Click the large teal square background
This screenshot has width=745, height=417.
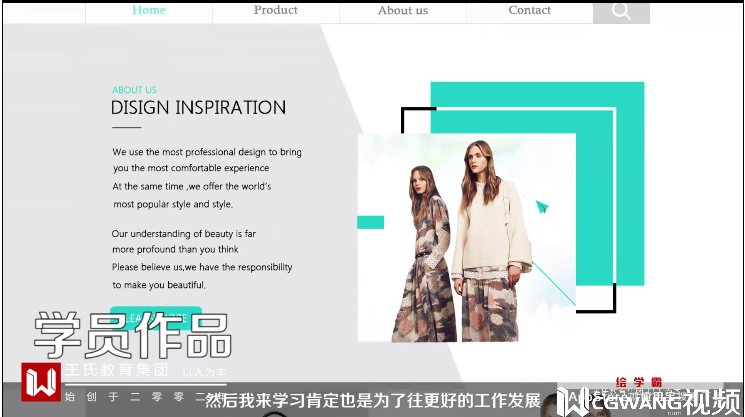(537, 183)
